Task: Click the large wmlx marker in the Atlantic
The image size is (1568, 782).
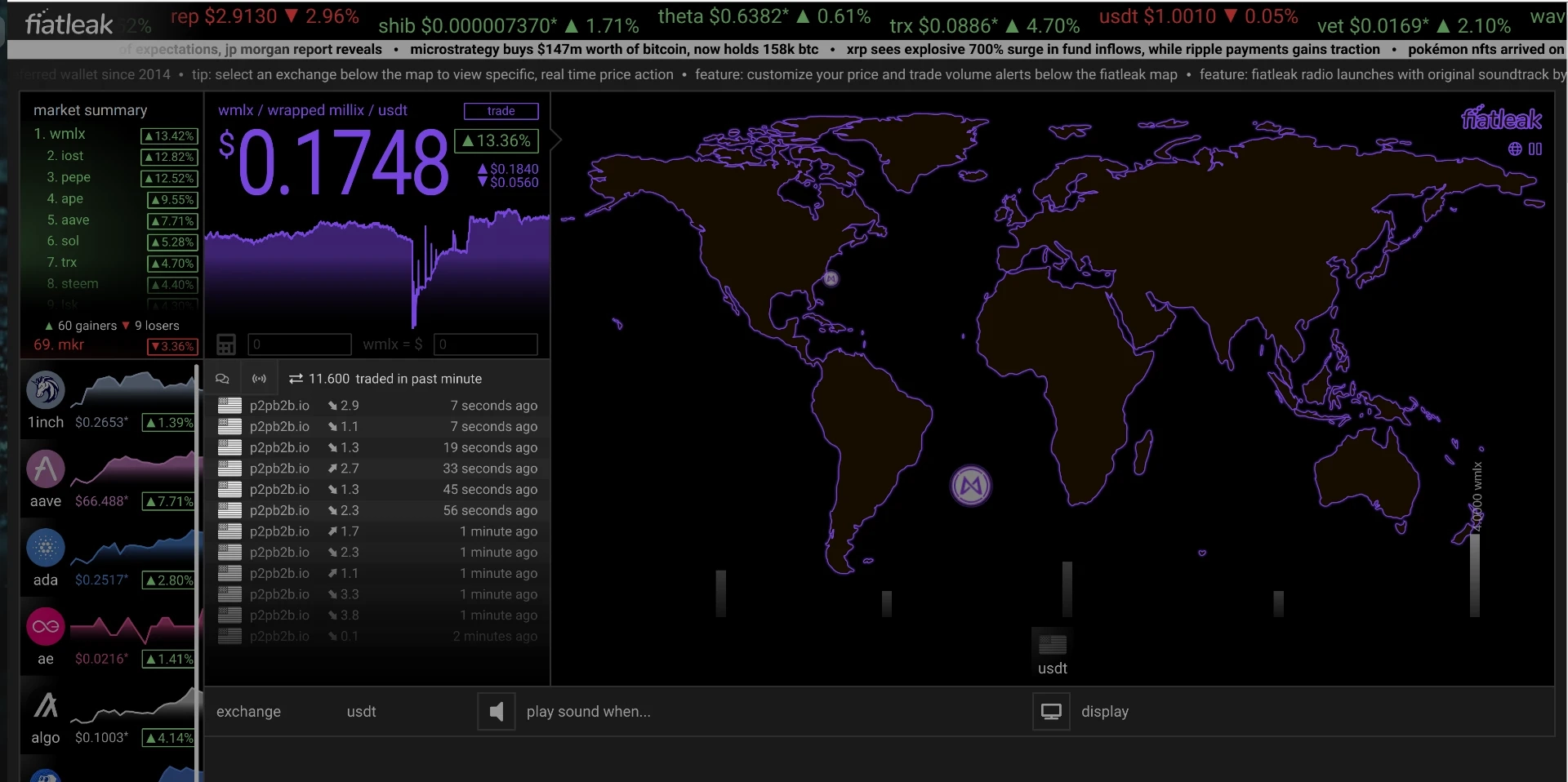Action: (971, 486)
